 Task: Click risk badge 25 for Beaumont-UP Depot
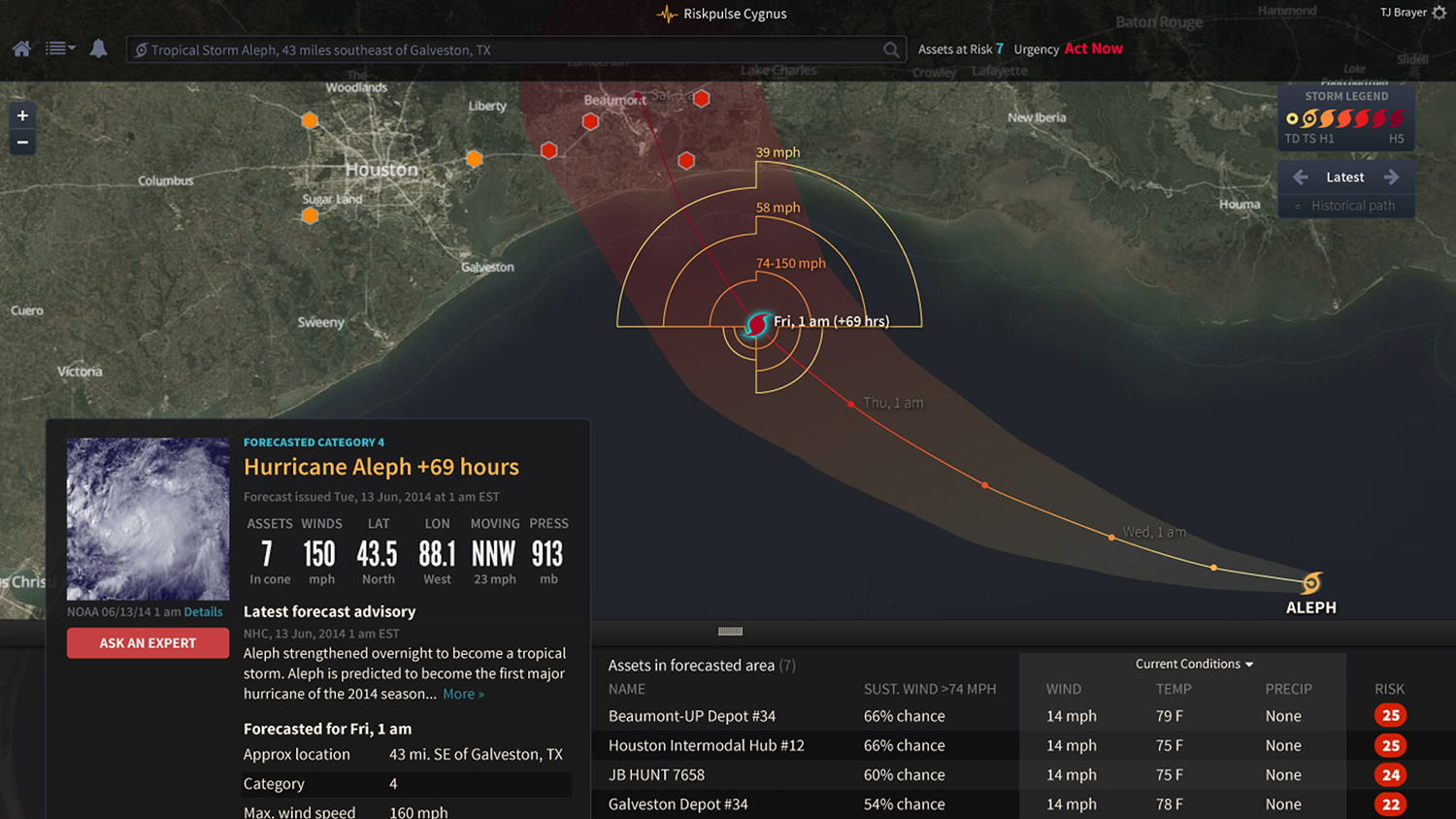point(1391,715)
